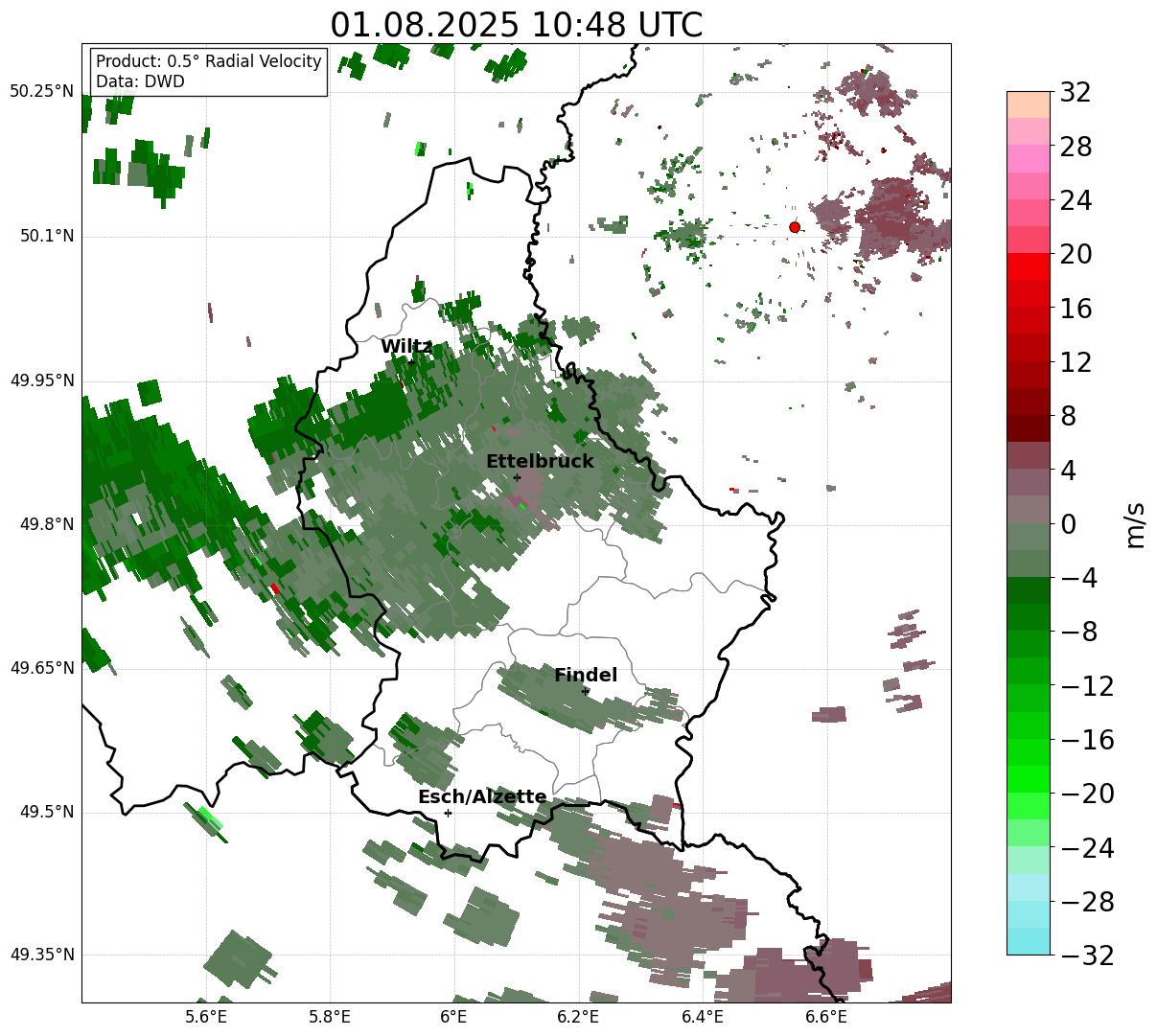Click the 5.6°E longitude label
The height and width of the screenshot is (1036, 1157).
[206, 1017]
